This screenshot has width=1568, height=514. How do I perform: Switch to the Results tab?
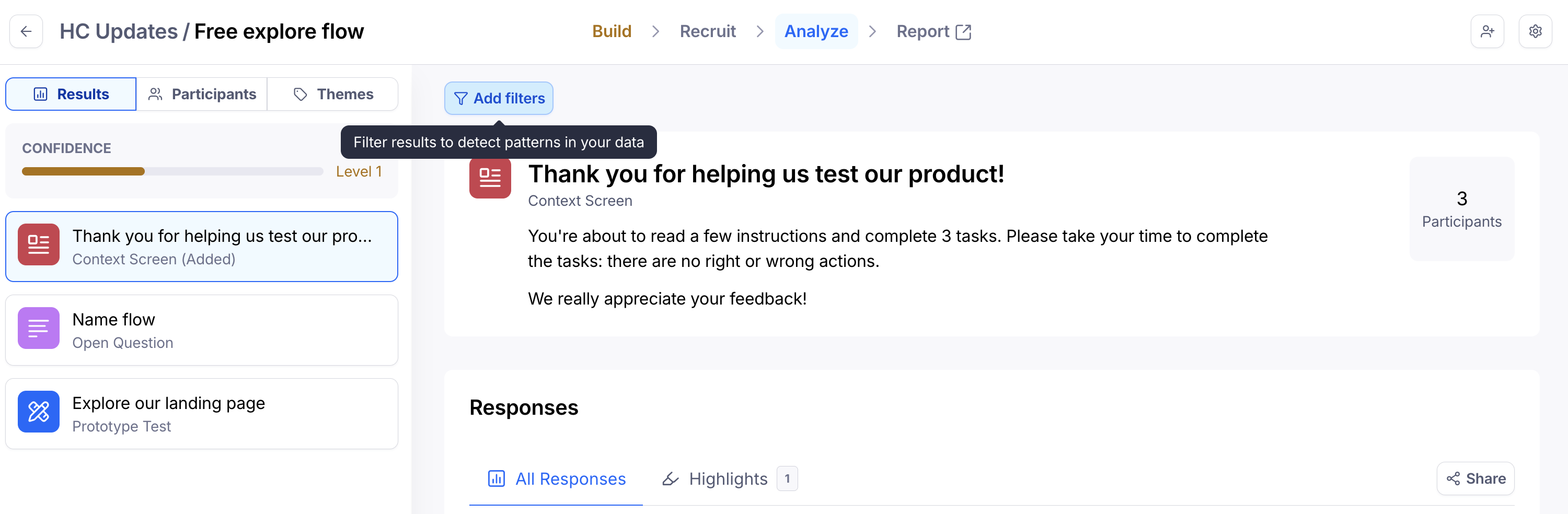click(71, 94)
